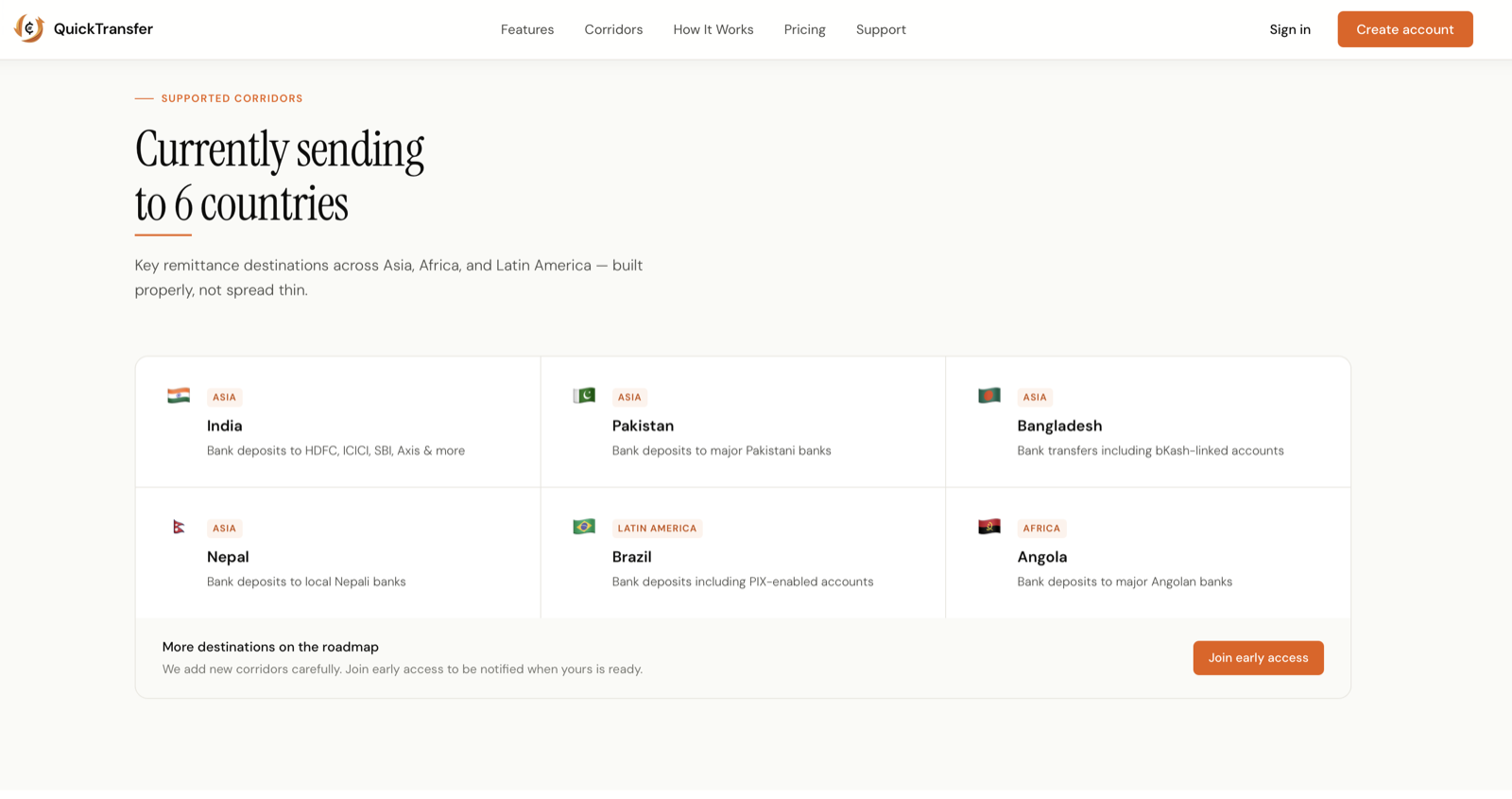Select the India corridor card title
The image size is (1512, 799).
[225, 426]
